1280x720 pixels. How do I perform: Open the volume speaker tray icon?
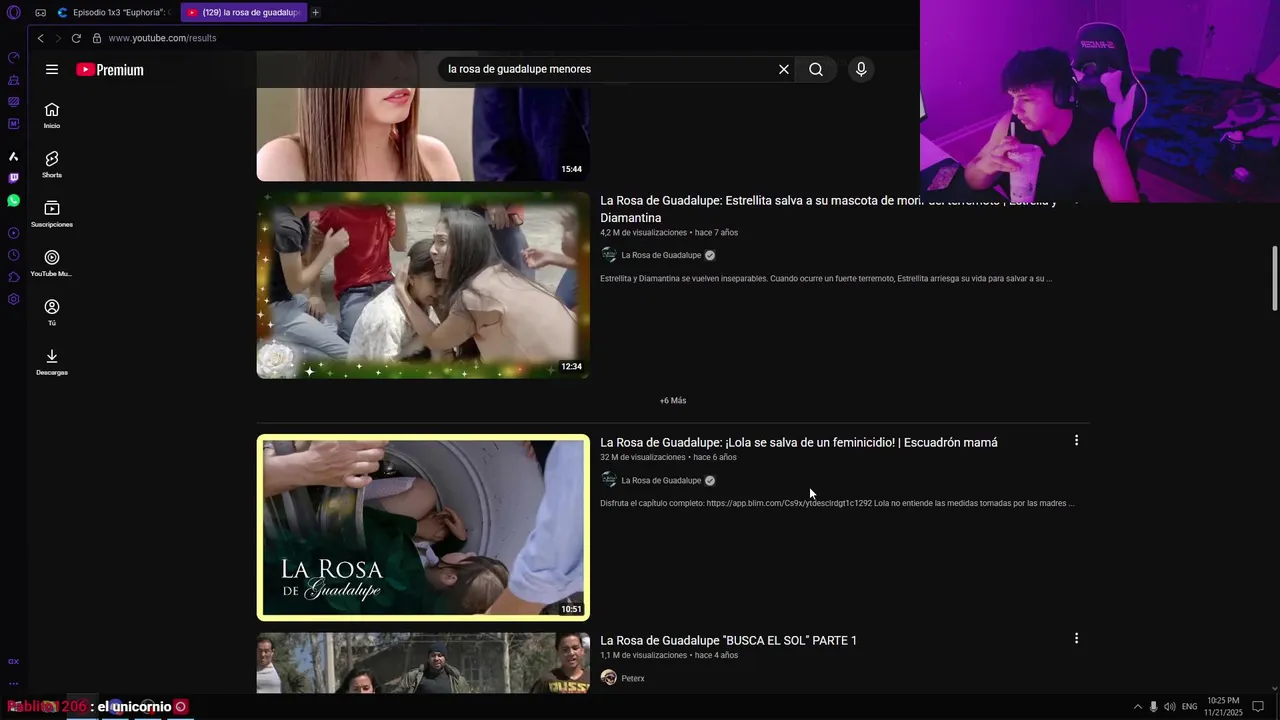(x=1170, y=707)
